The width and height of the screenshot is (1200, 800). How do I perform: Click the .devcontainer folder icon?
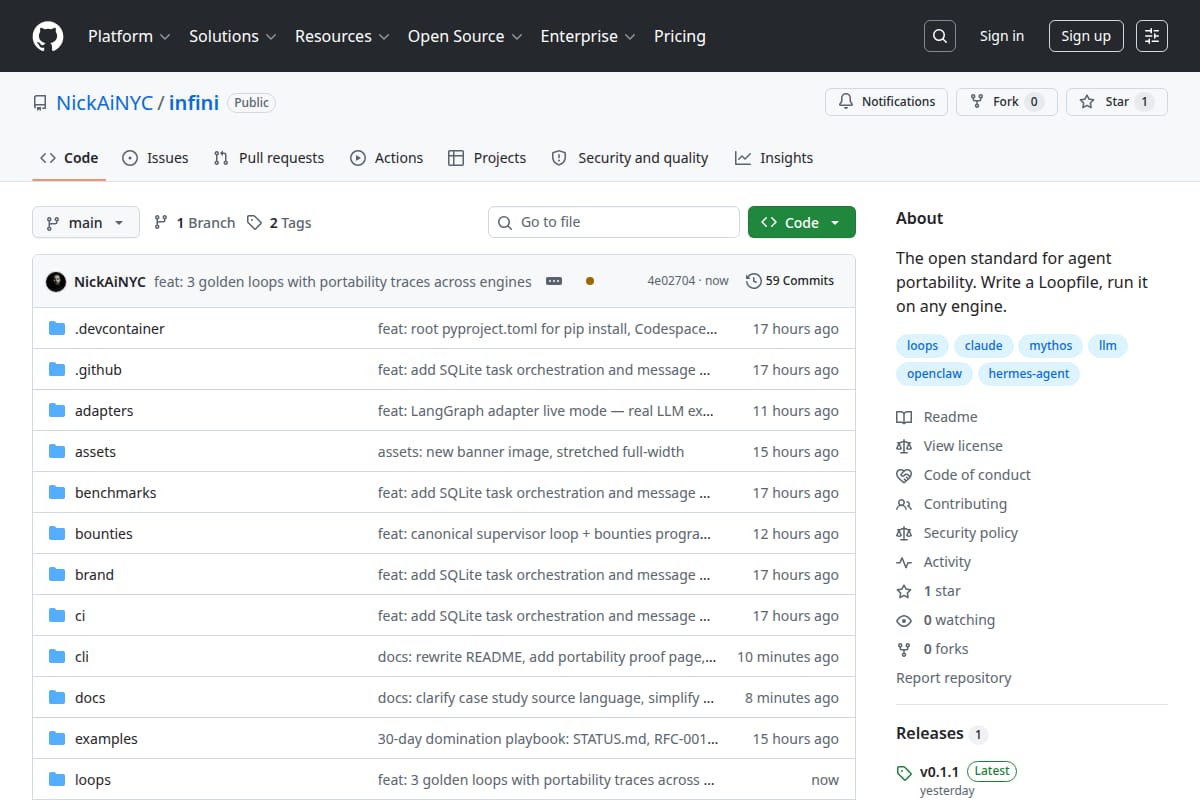[x=57, y=329]
